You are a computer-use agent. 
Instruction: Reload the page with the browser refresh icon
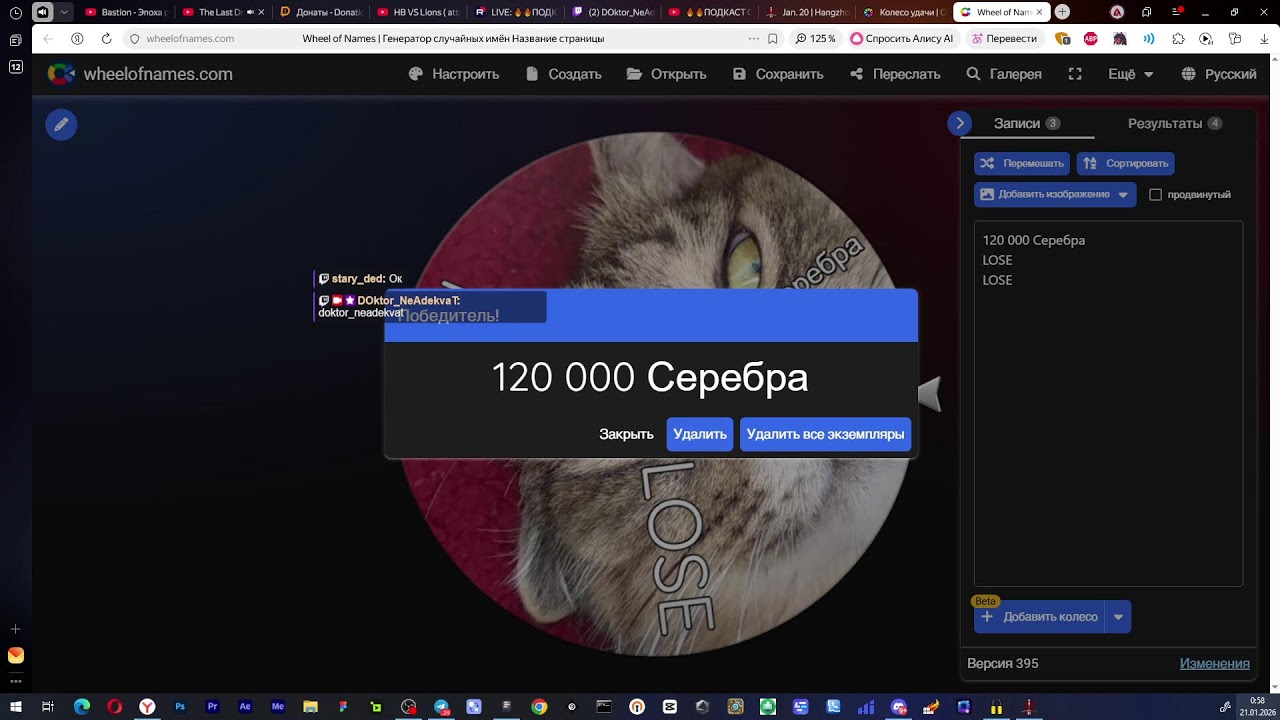pyautogui.click(x=106, y=38)
